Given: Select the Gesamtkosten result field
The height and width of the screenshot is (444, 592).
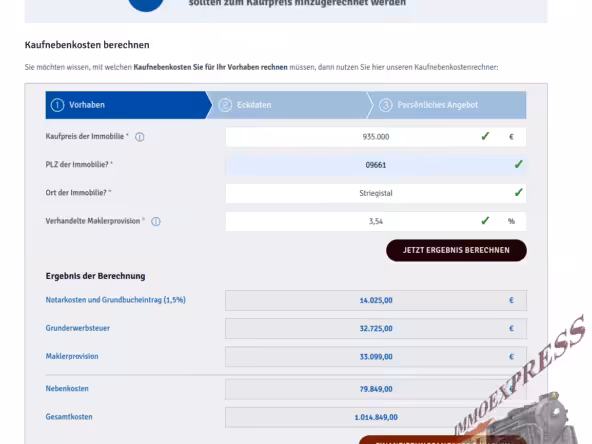Looking at the screenshot, I should tap(376, 417).
